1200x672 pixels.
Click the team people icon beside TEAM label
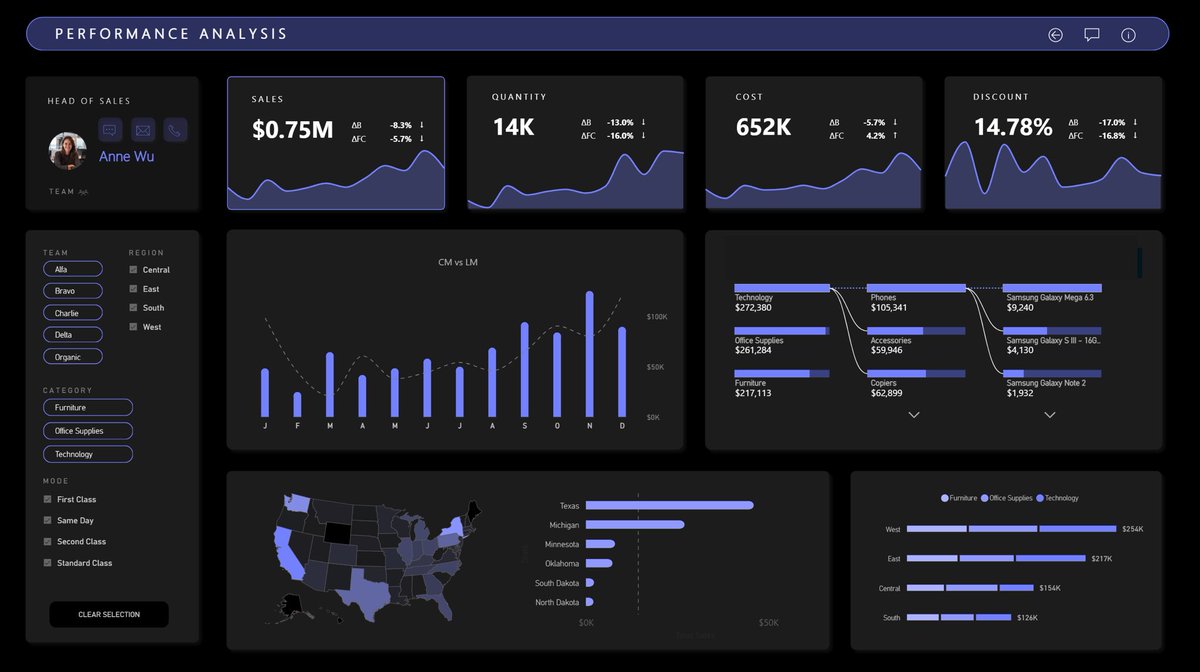coord(83,190)
